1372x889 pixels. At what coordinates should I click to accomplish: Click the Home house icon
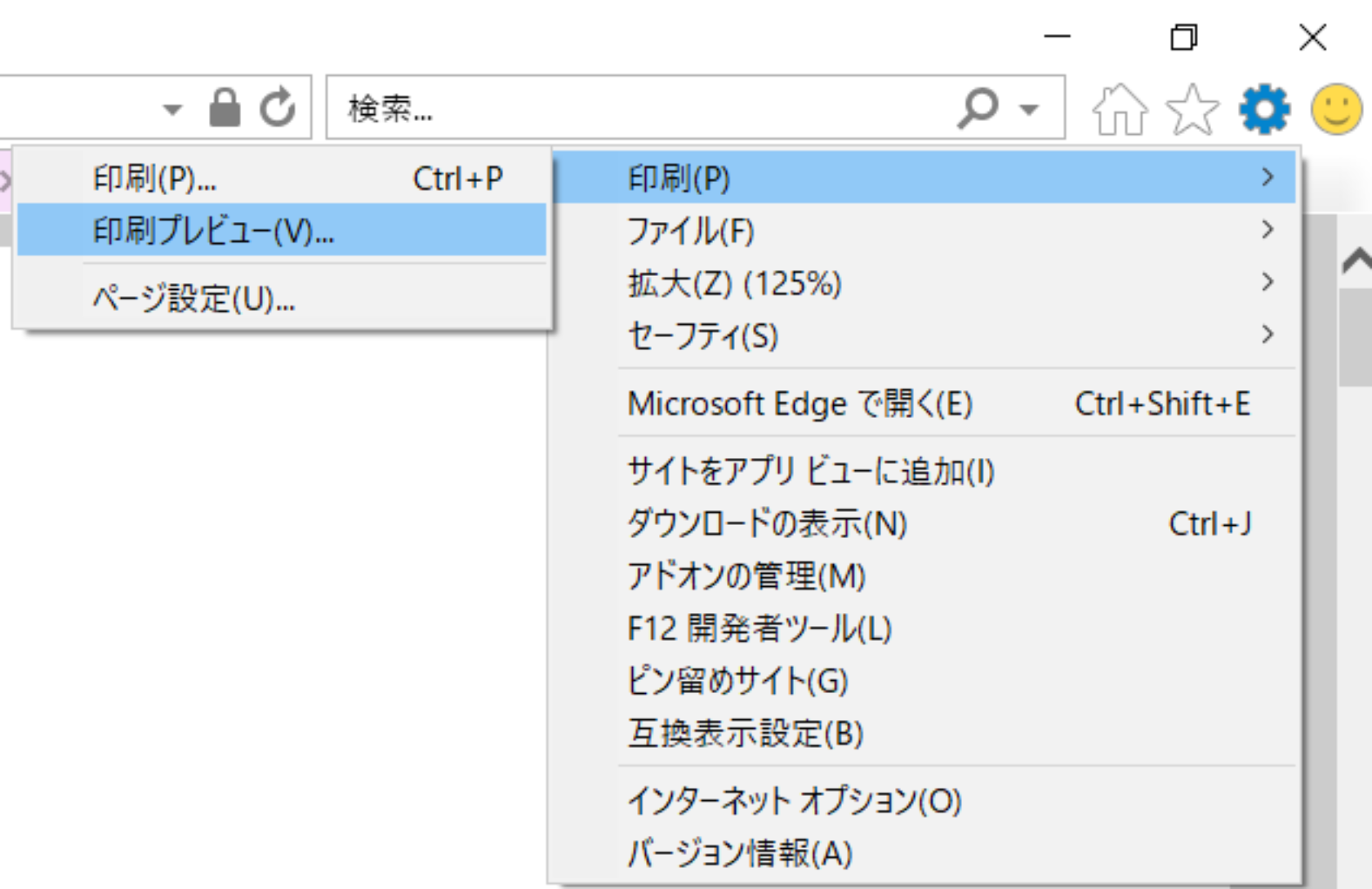pyautogui.click(x=1120, y=109)
